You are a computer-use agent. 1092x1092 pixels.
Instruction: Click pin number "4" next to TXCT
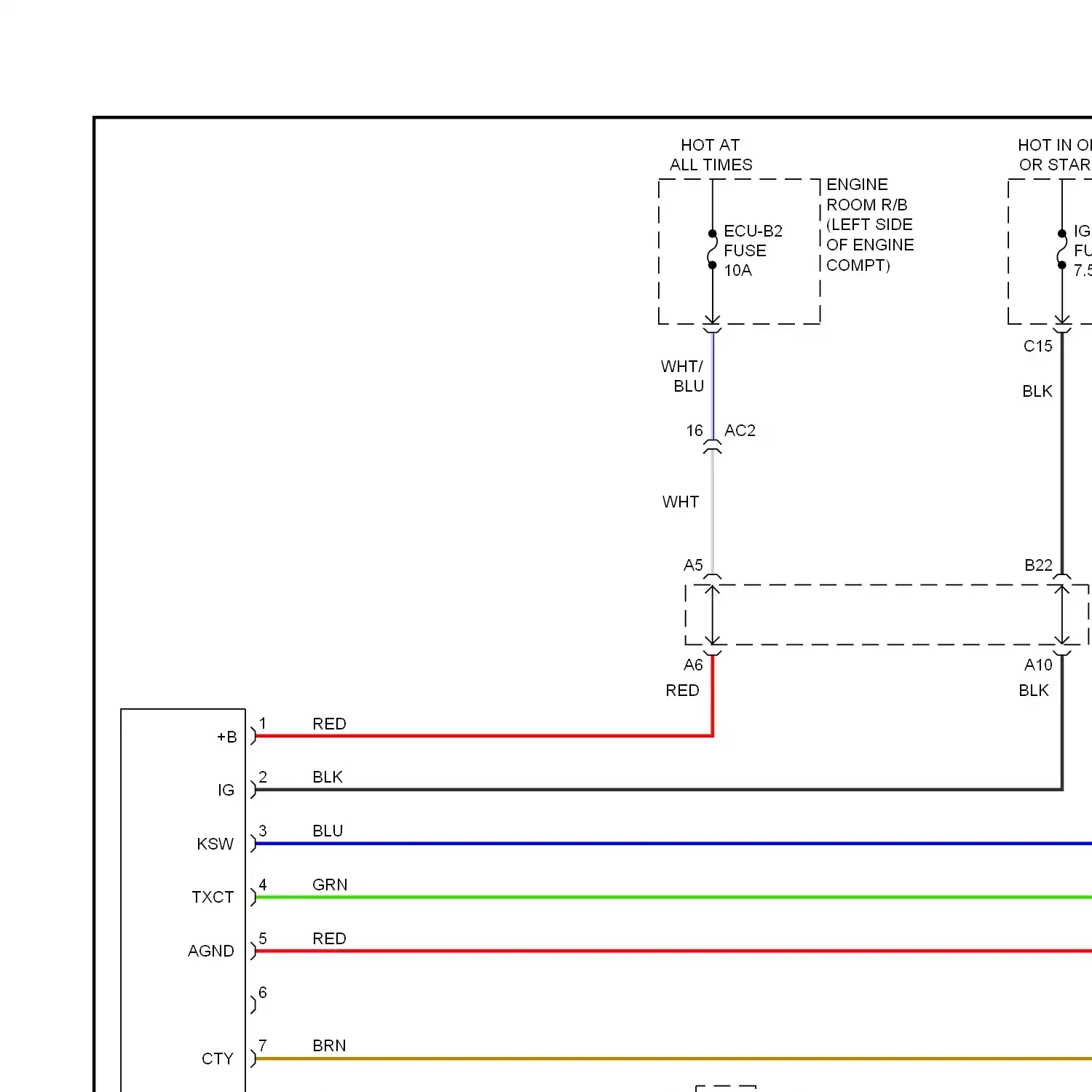[263, 885]
